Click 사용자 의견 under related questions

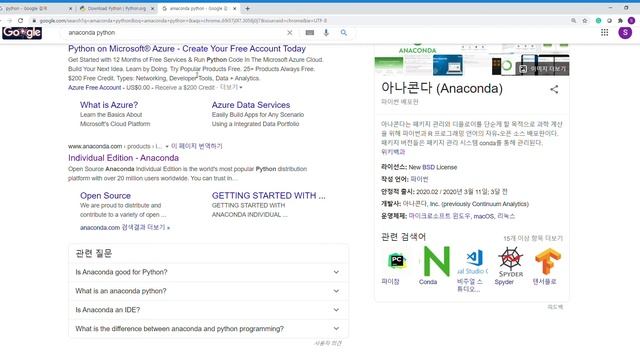point(328,343)
